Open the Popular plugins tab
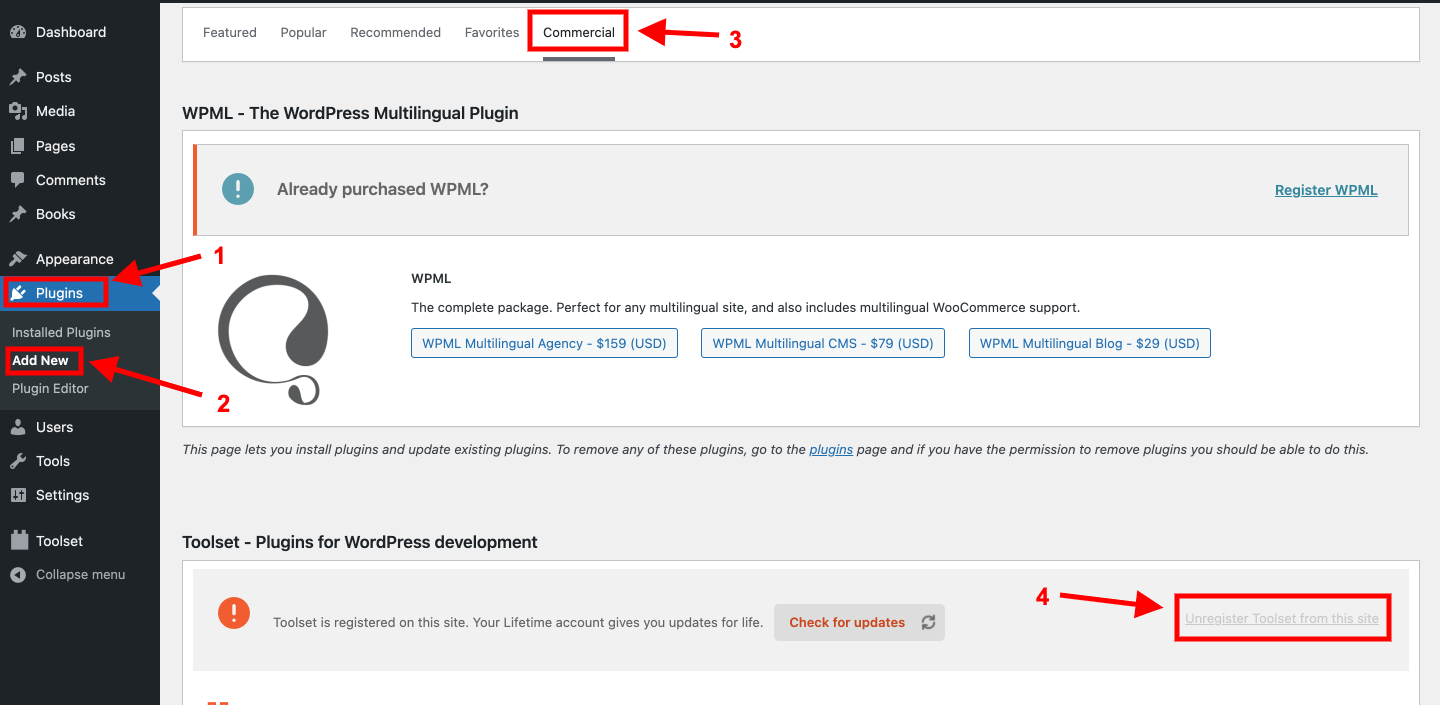Viewport: 1440px width, 705px height. click(304, 32)
